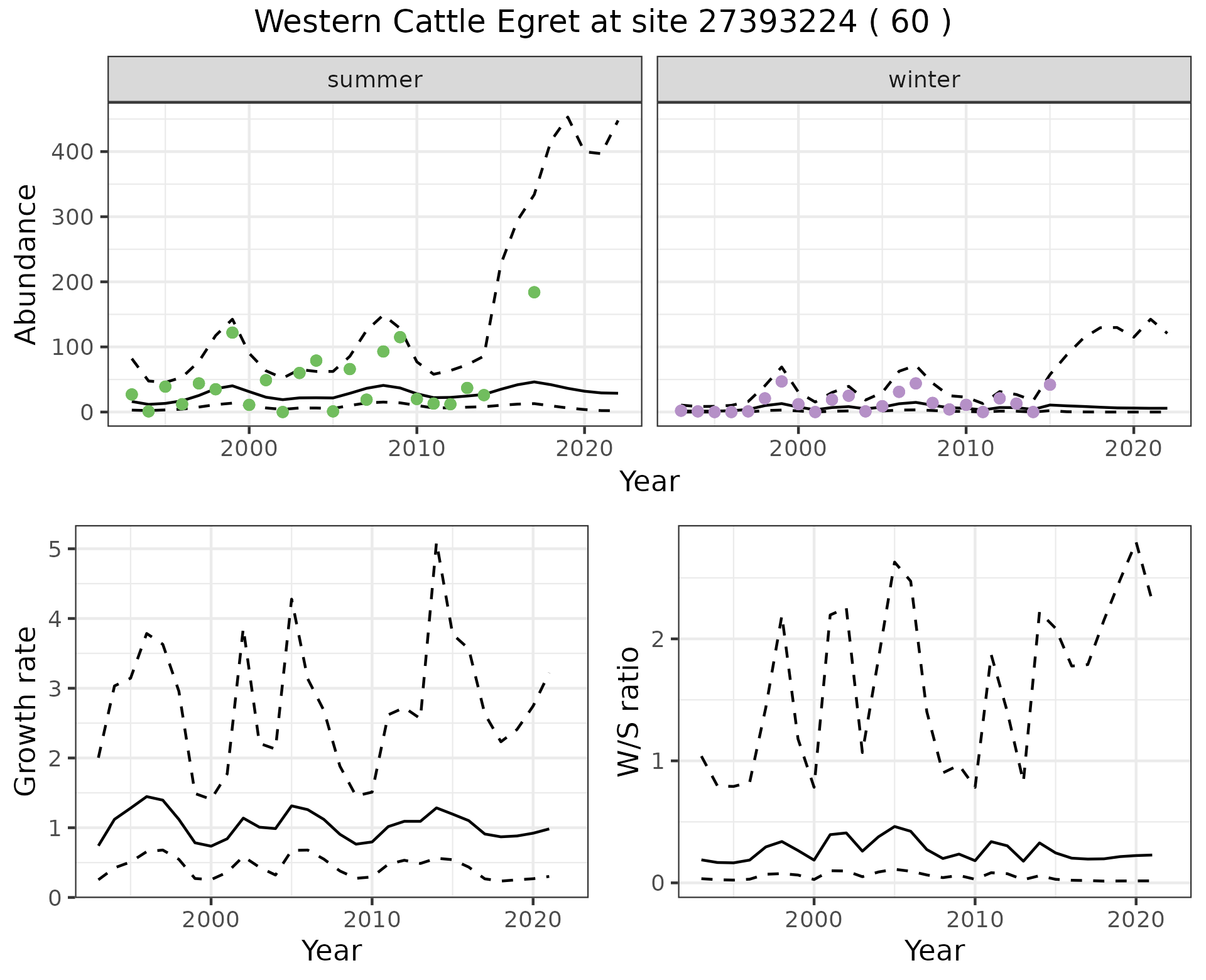Click the 2010 tick under winter panel

(965, 449)
